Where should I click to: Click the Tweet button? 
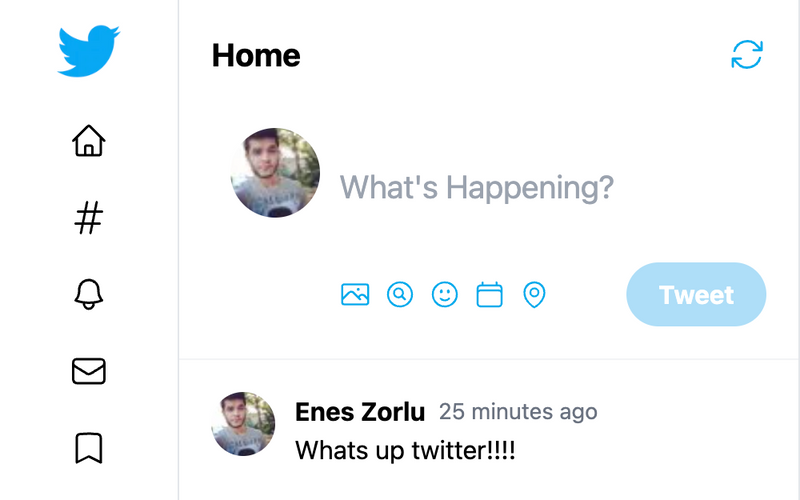point(696,294)
